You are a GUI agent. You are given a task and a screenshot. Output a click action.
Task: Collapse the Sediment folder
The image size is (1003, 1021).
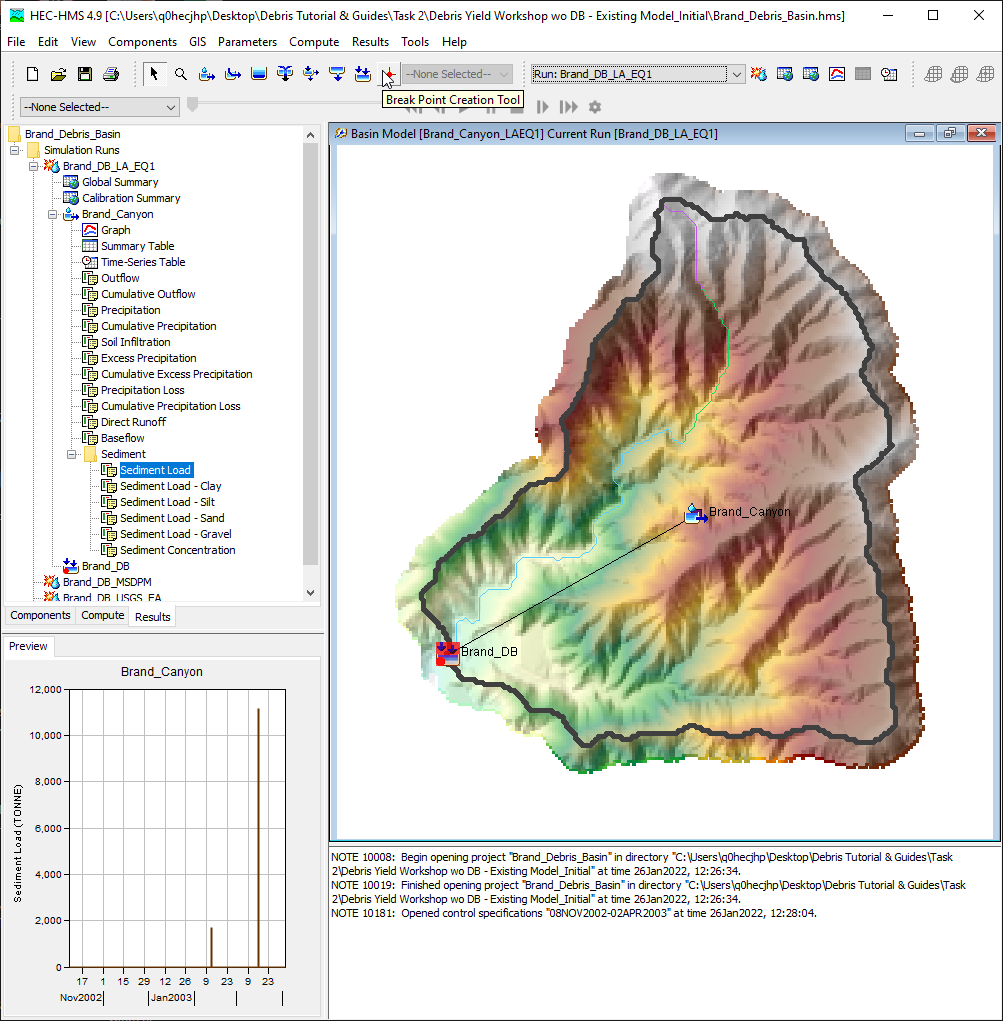72,455
